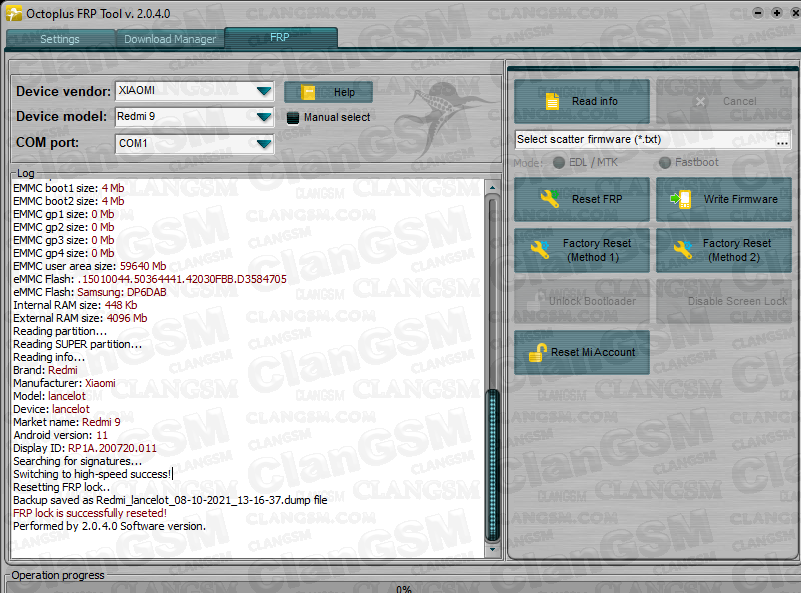Click the log scroll down arrow
Screen dimensions: 801x593
tap(492, 550)
